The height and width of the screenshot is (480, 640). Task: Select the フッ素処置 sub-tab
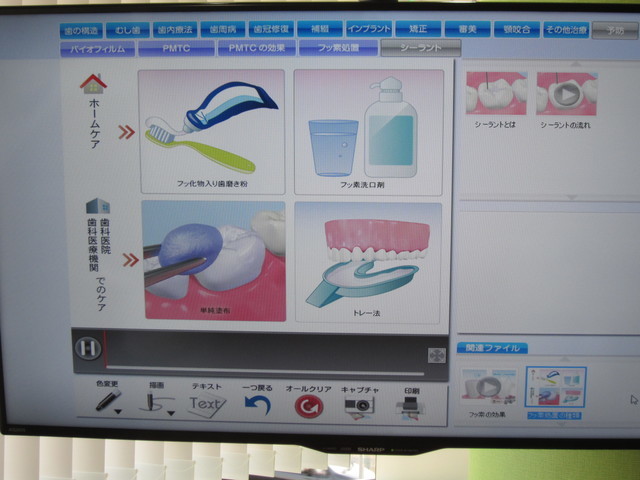click(x=338, y=48)
